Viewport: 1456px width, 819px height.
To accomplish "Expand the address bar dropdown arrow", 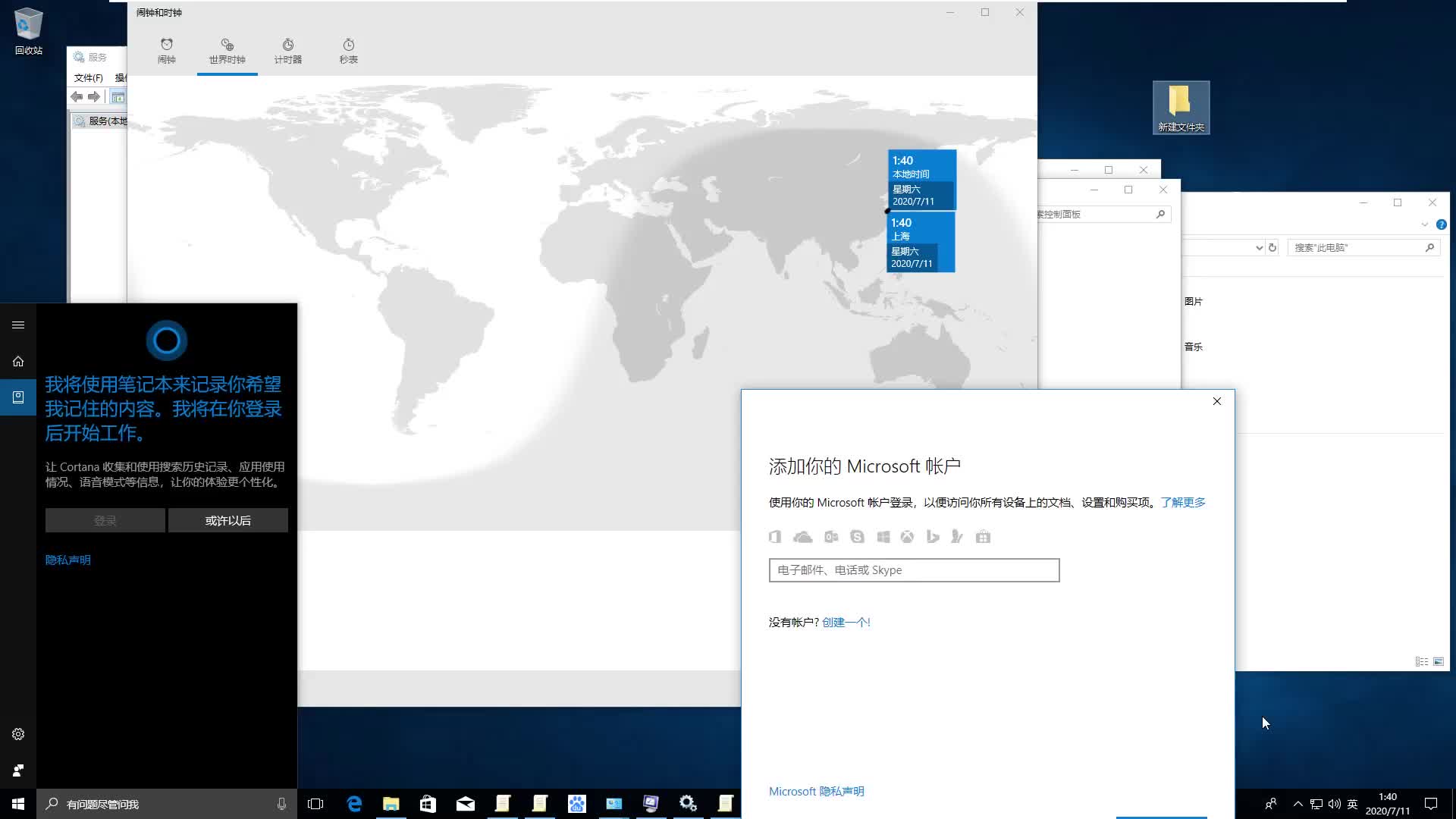I will coord(1259,248).
